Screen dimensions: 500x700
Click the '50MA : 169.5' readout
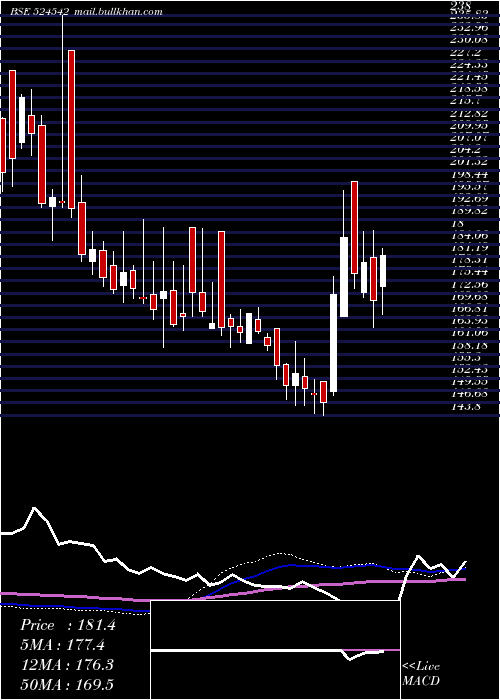(x=66, y=685)
